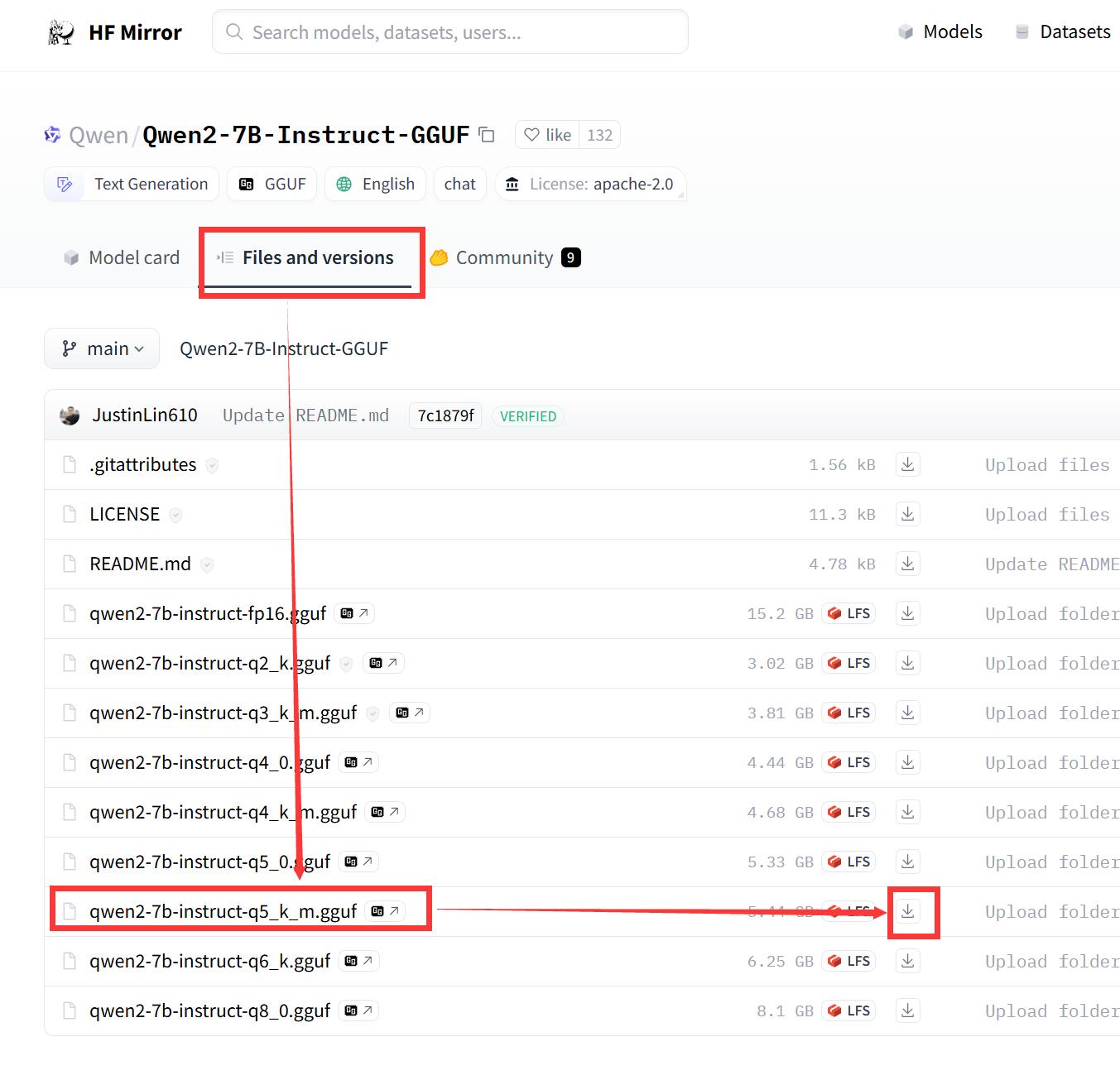Open GGUF viewer icon for q4_0 file

click(x=358, y=762)
